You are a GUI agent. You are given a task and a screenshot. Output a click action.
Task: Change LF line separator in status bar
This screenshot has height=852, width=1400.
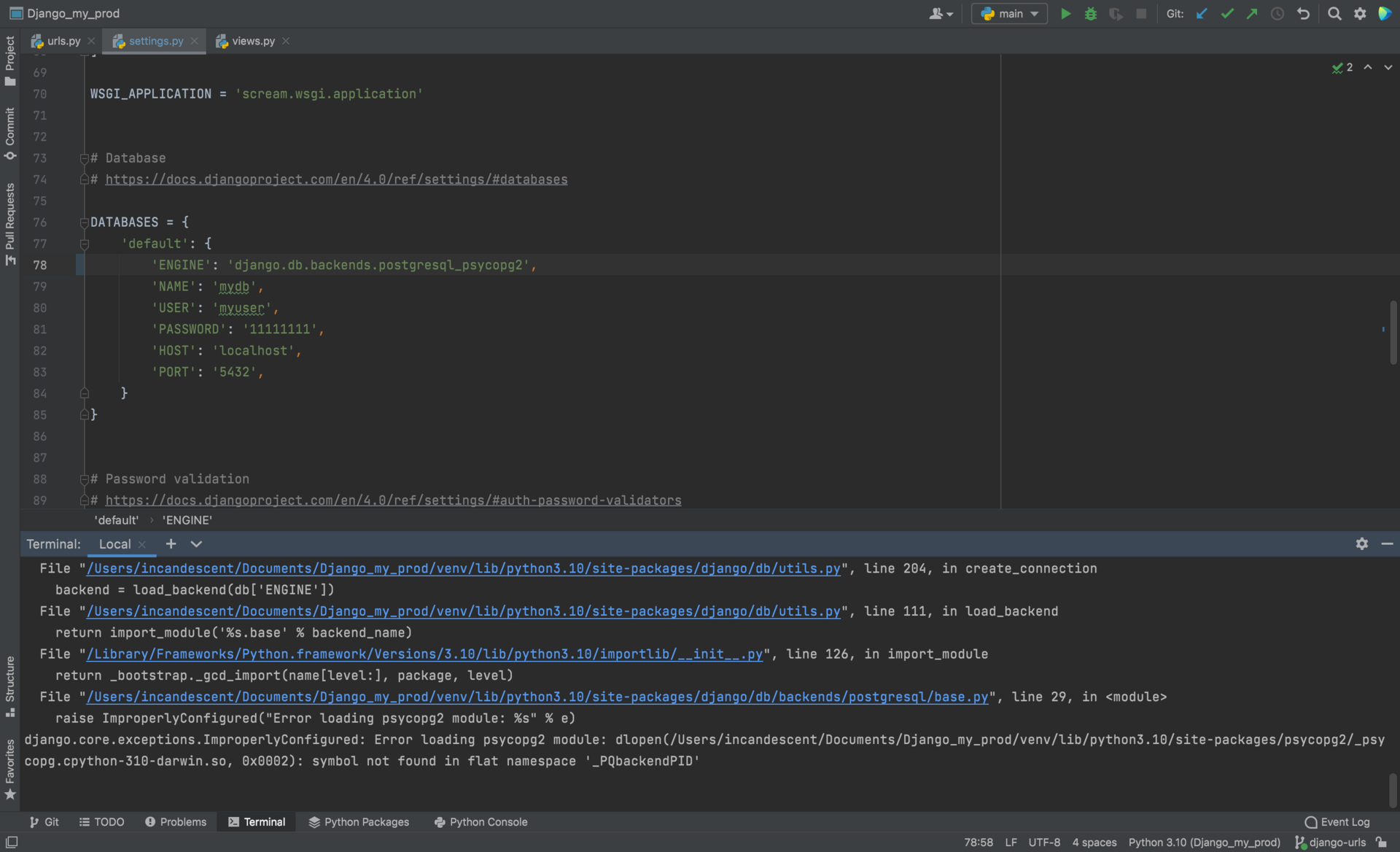pyautogui.click(x=1011, y=843)
